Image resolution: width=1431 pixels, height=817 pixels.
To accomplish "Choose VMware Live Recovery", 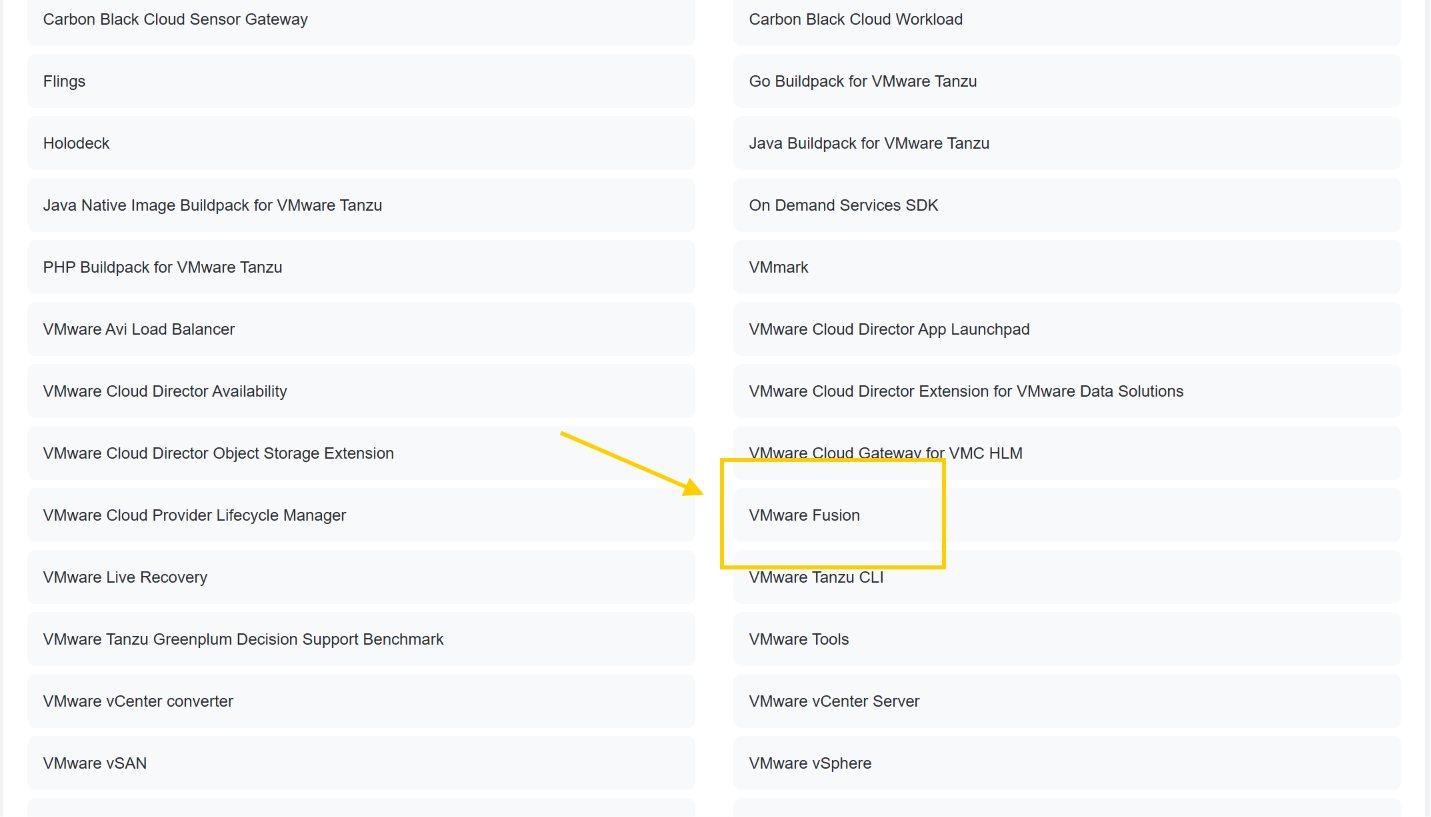I will coord(361,577).
